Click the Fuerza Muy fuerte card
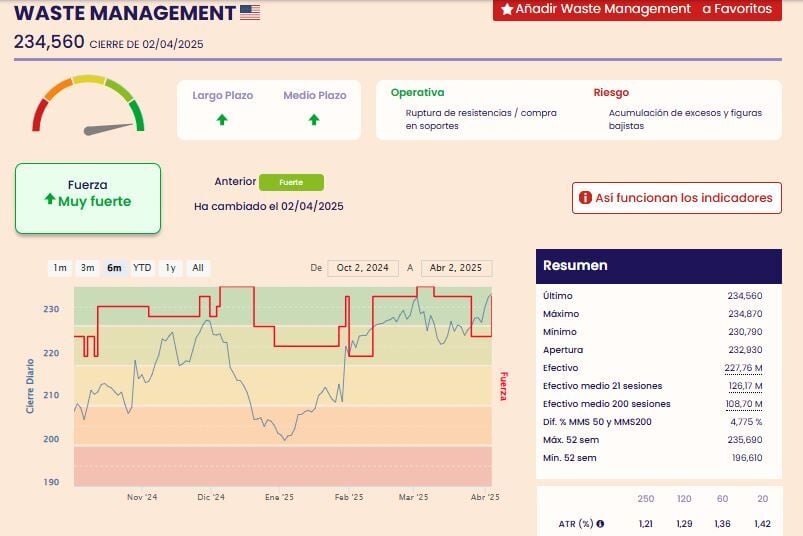The width and height of the screenshot is (803, 536). click(x=88, y=199)
